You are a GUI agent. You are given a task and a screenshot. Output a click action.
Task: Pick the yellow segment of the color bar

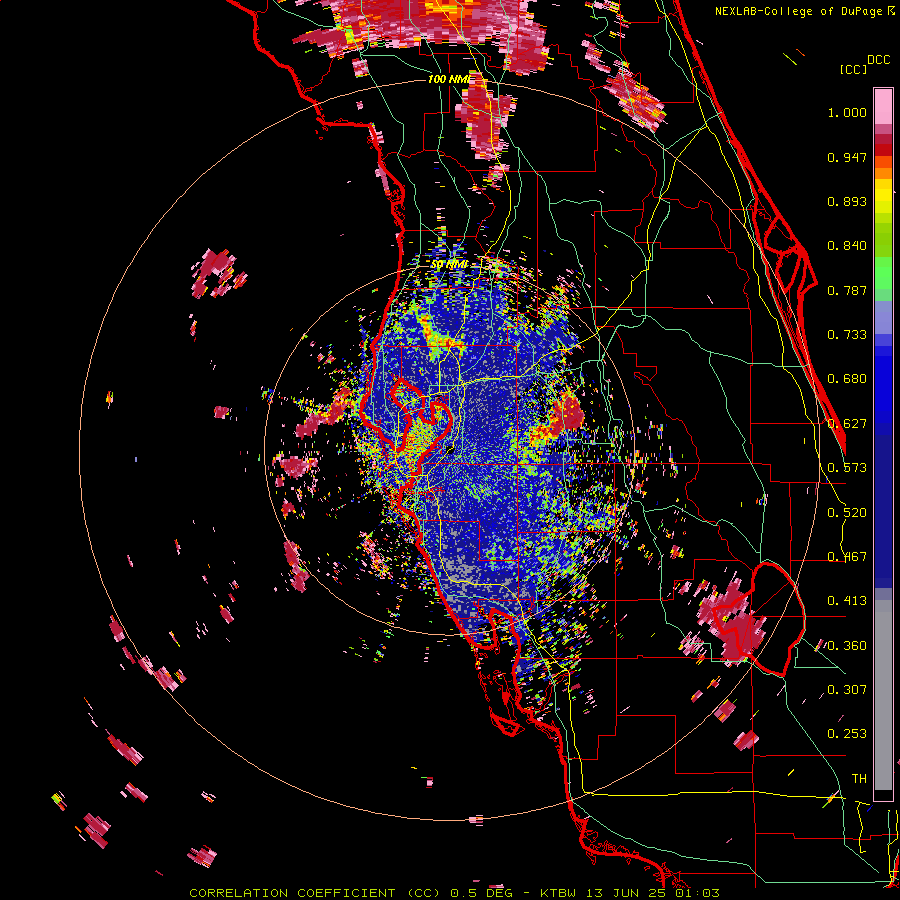point(883,196)
